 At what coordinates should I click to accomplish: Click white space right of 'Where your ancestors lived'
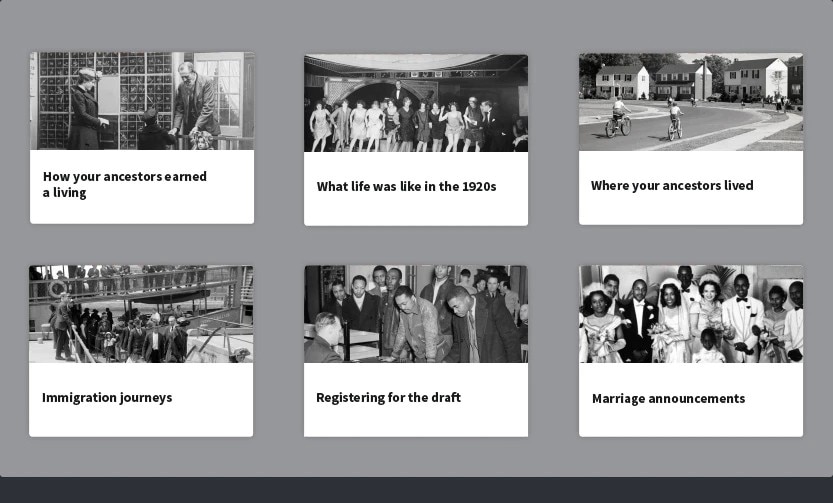click(778, 186)
